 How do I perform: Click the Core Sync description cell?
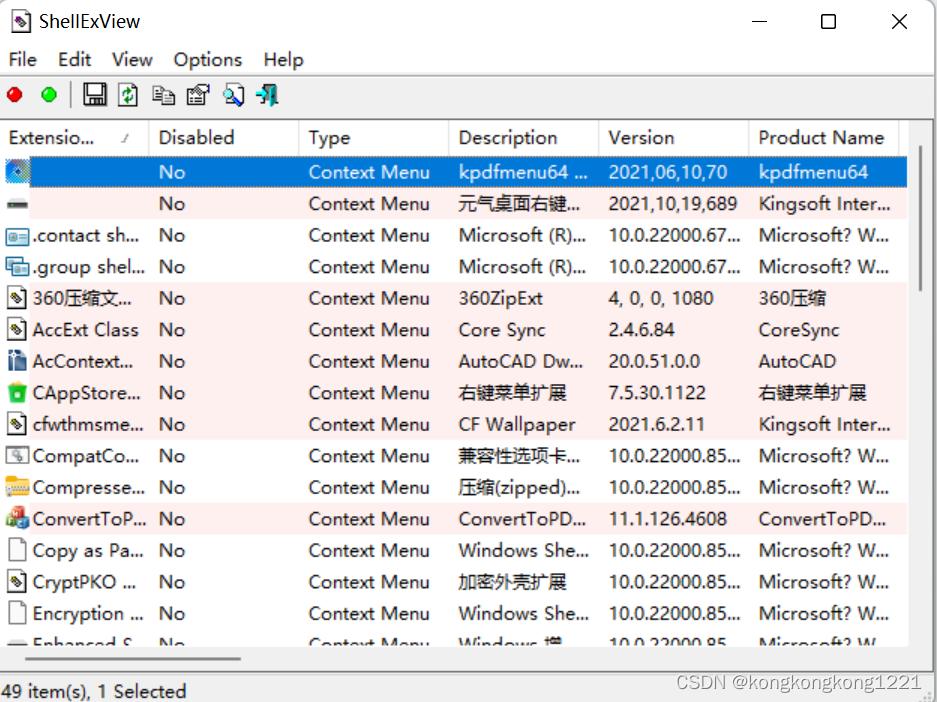(502, 330)
